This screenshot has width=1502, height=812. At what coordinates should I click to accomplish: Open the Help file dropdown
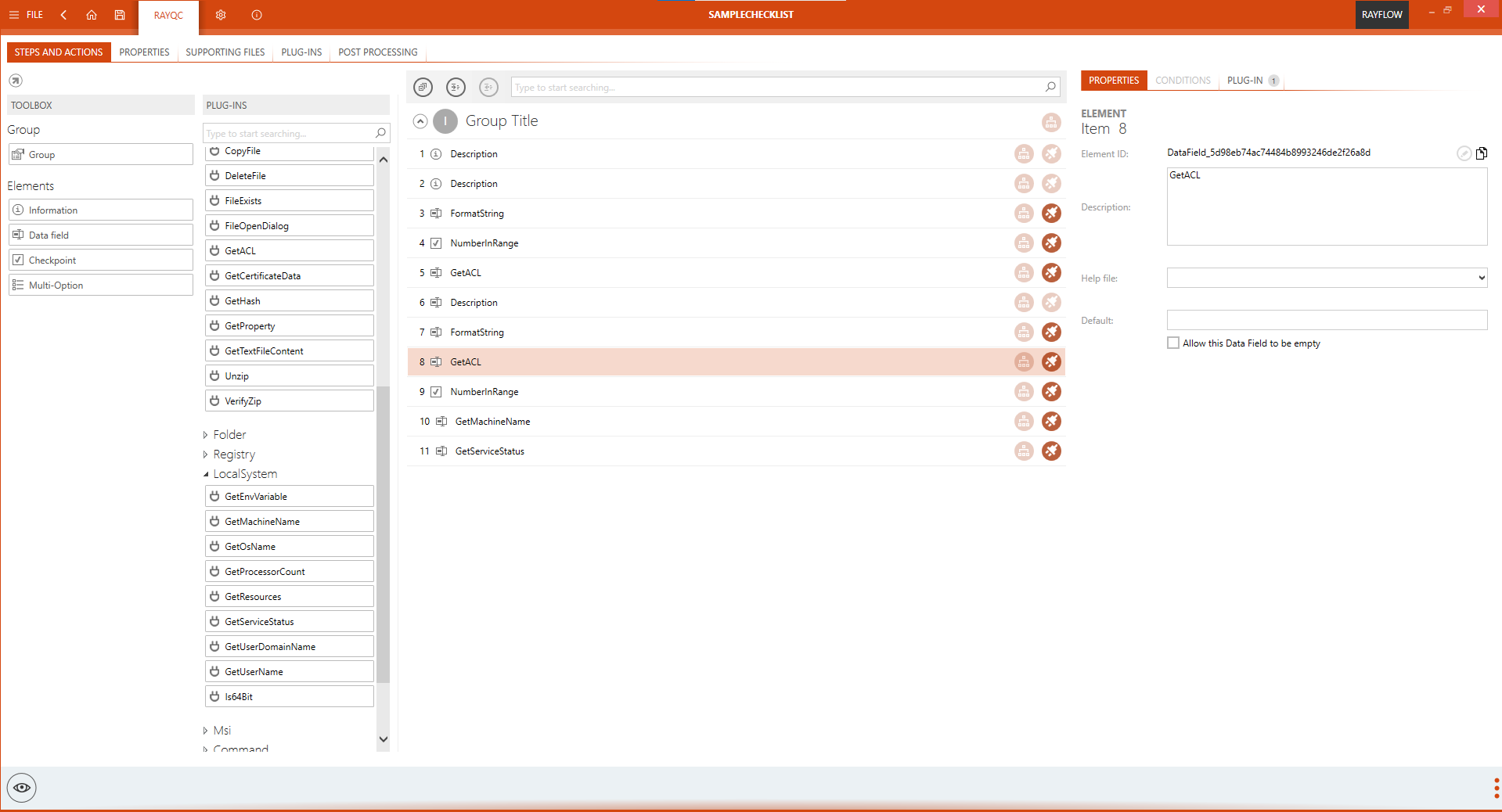coord(1481,278)
